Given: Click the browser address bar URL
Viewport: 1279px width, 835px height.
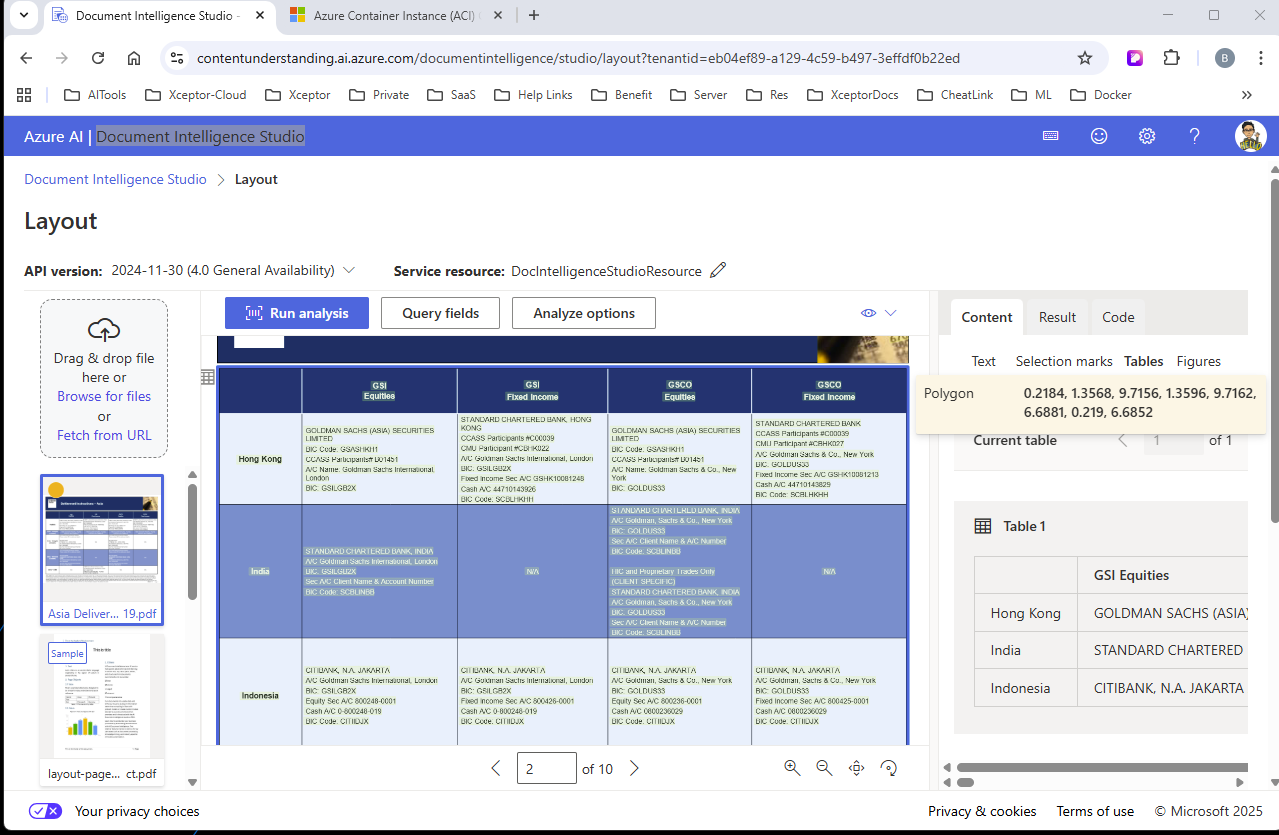Looking at the screenshot, I should coord(578,58).
